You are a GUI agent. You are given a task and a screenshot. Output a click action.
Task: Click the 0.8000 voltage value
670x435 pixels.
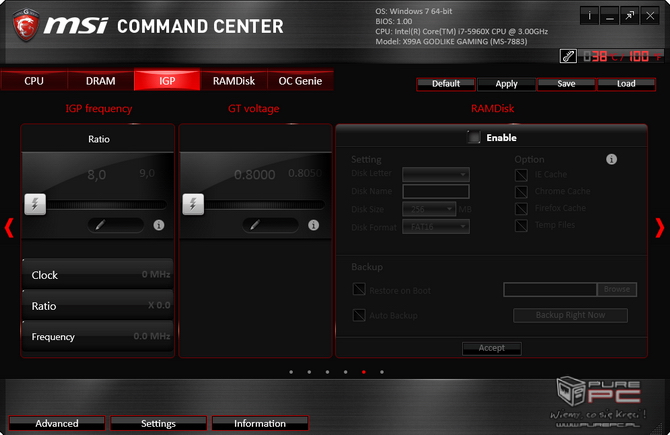(x=255, y=174)
